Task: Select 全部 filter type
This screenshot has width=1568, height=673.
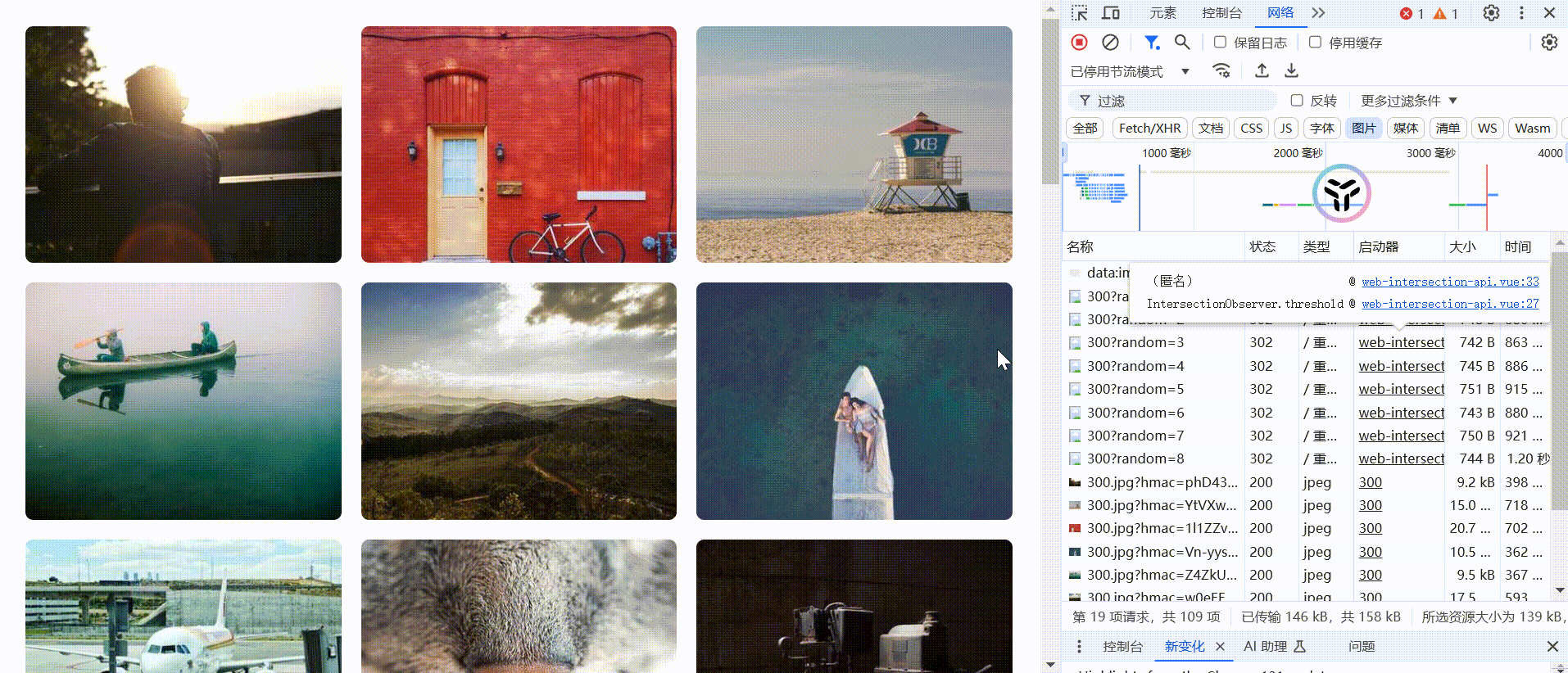Action: coord(1085,129)
